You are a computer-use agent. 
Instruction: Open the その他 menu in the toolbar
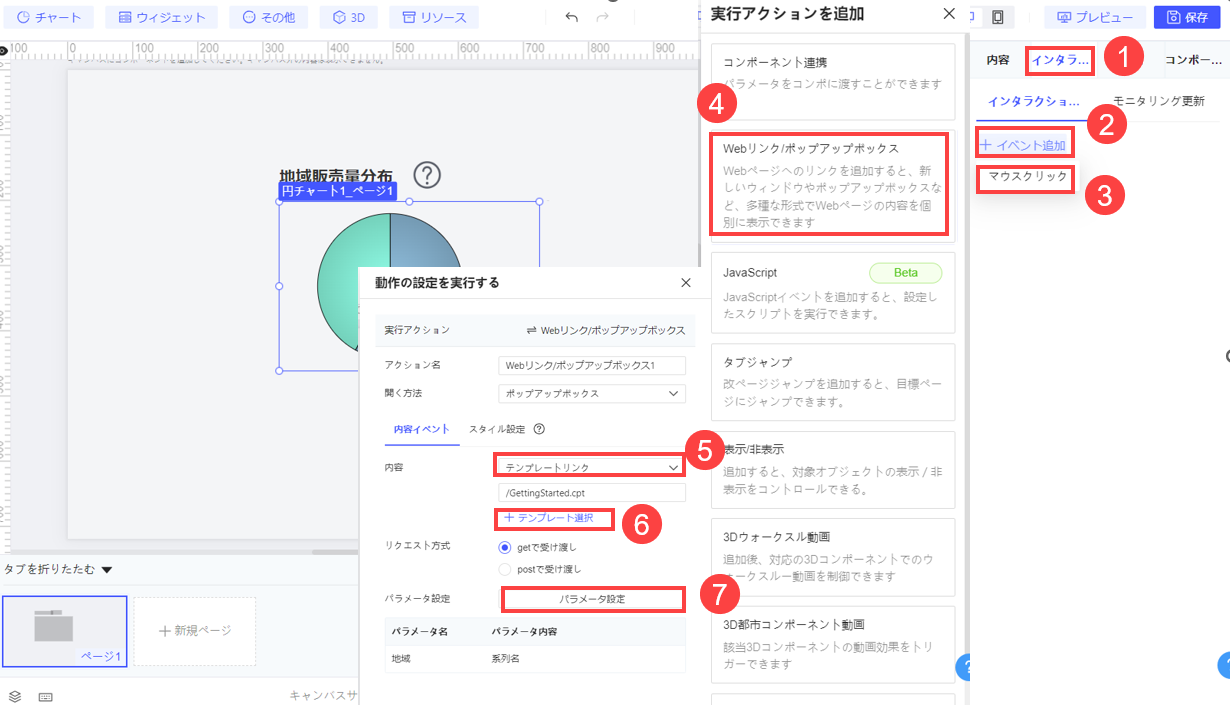coord(268,17)
